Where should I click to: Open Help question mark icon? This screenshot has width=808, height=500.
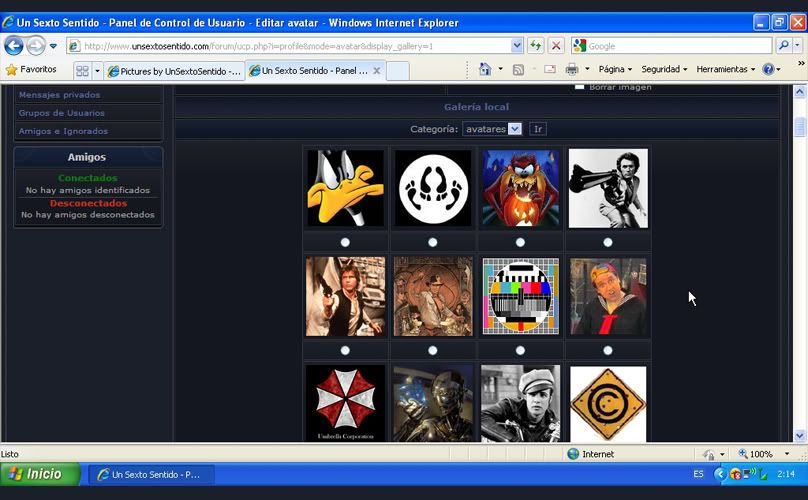click(x=768, y=69)
